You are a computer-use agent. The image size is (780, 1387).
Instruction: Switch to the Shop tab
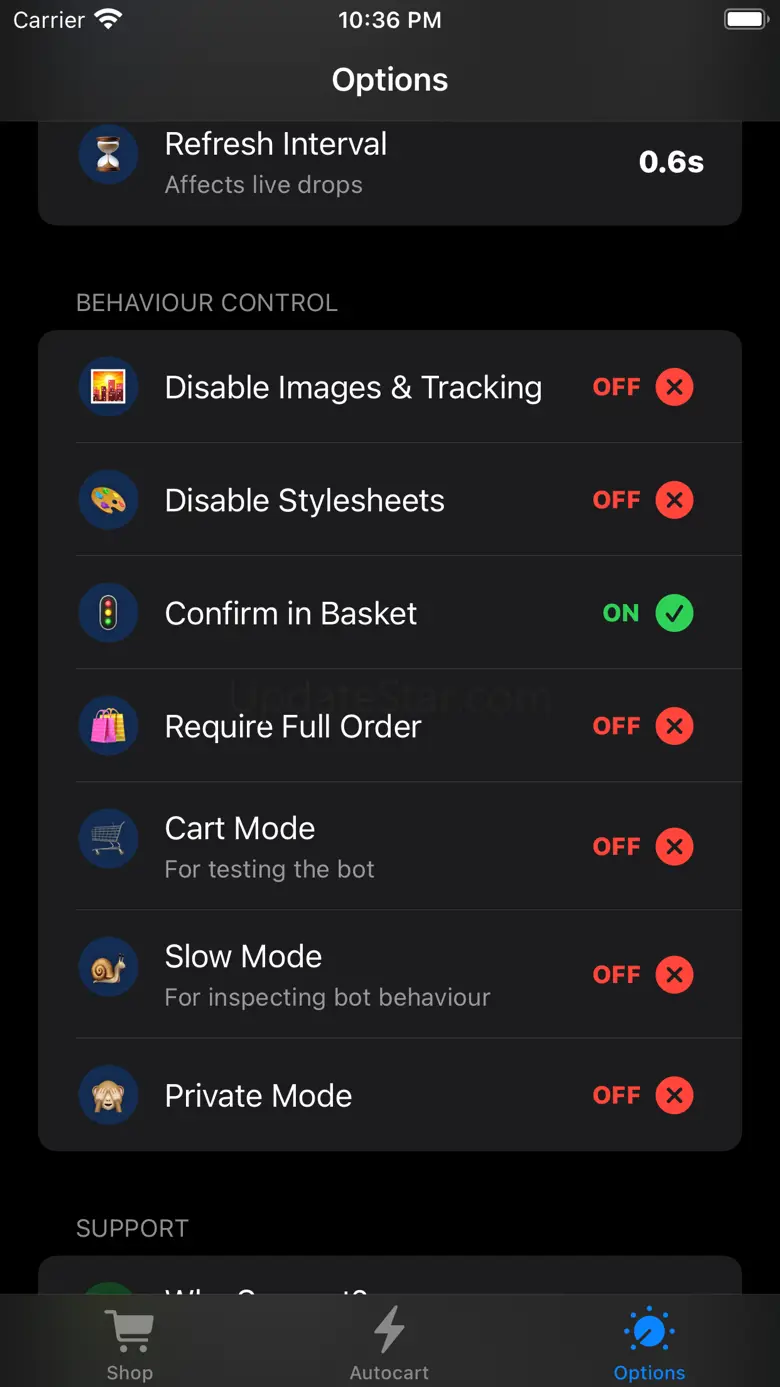coord(130,1345)
